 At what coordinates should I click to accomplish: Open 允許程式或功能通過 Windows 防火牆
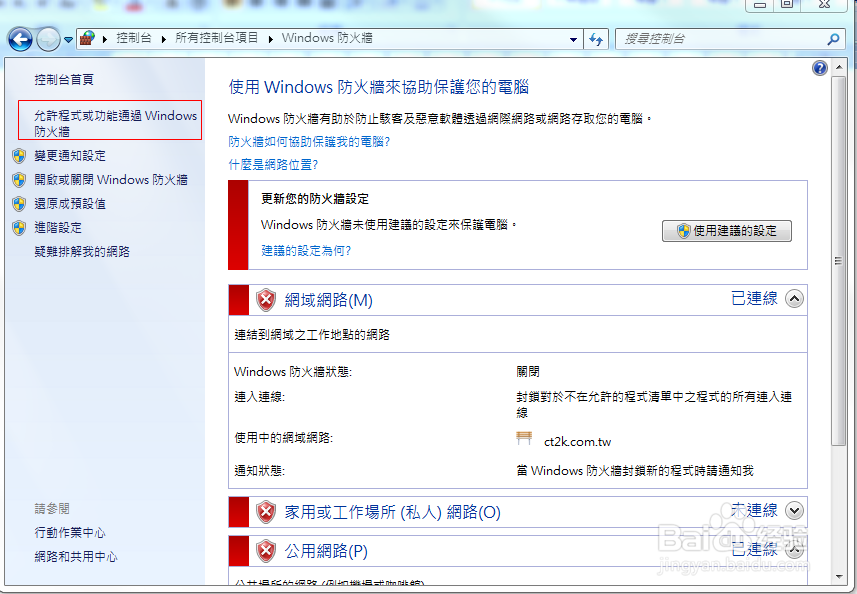pyautogui.click(x=115, y=123)
